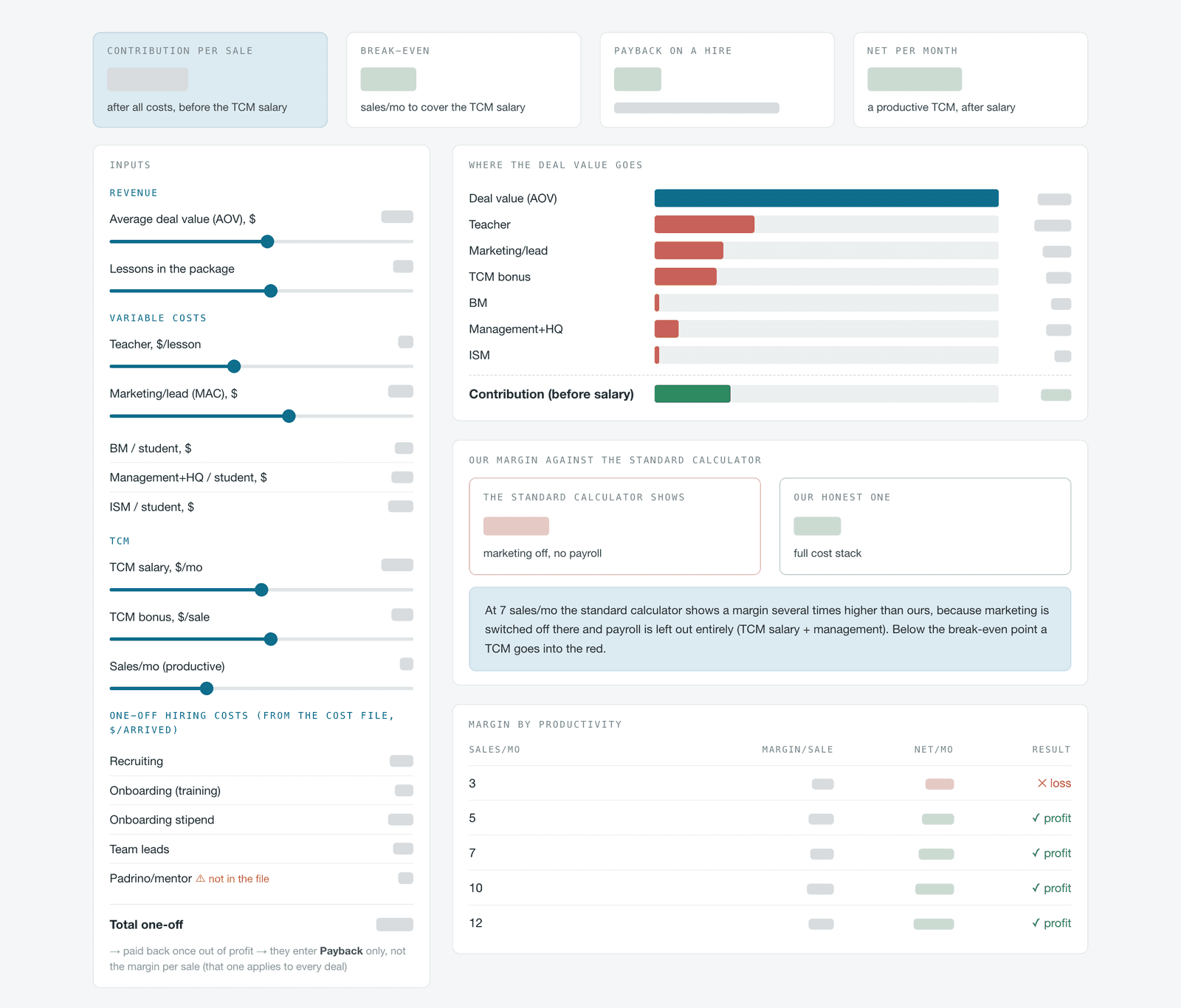Click the 'RESULT' column header
Screen dimensions: 1181x1008
click(x=1051, y=750)
